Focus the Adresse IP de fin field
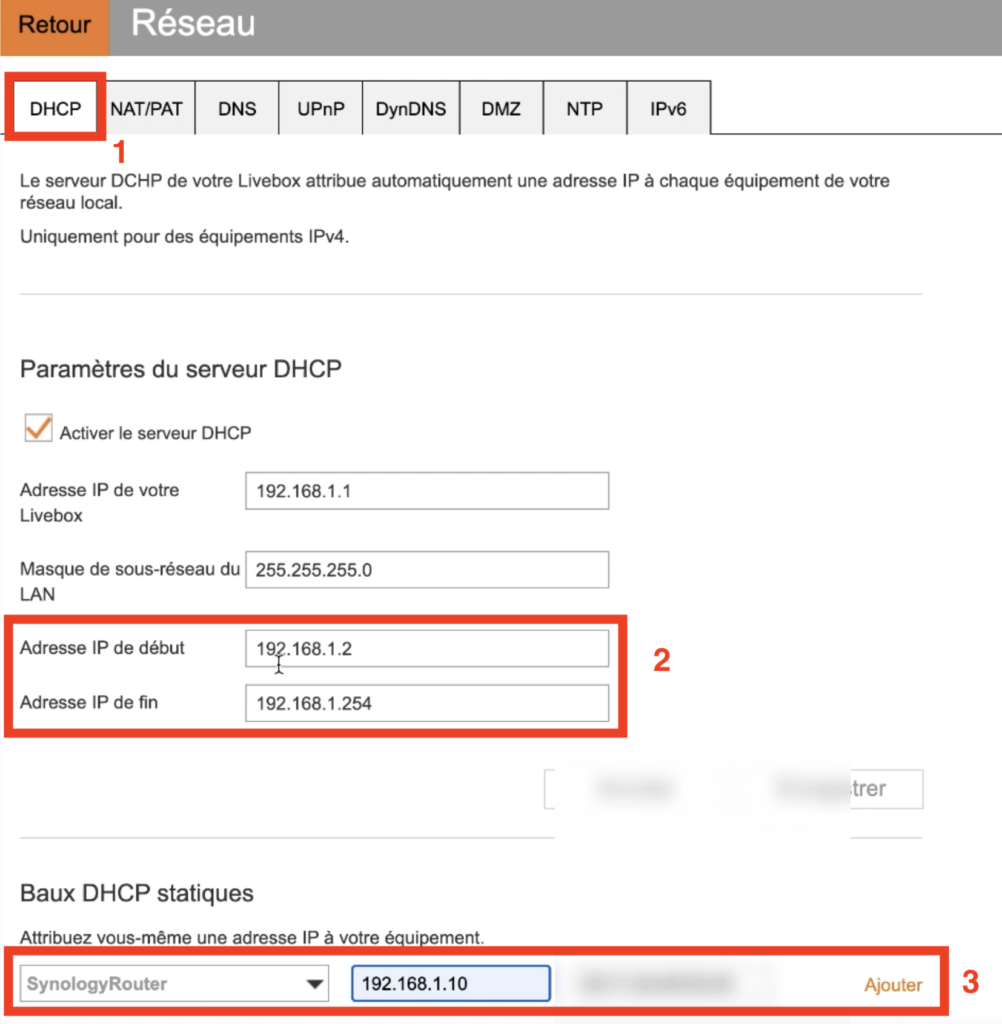 point(427,703)
